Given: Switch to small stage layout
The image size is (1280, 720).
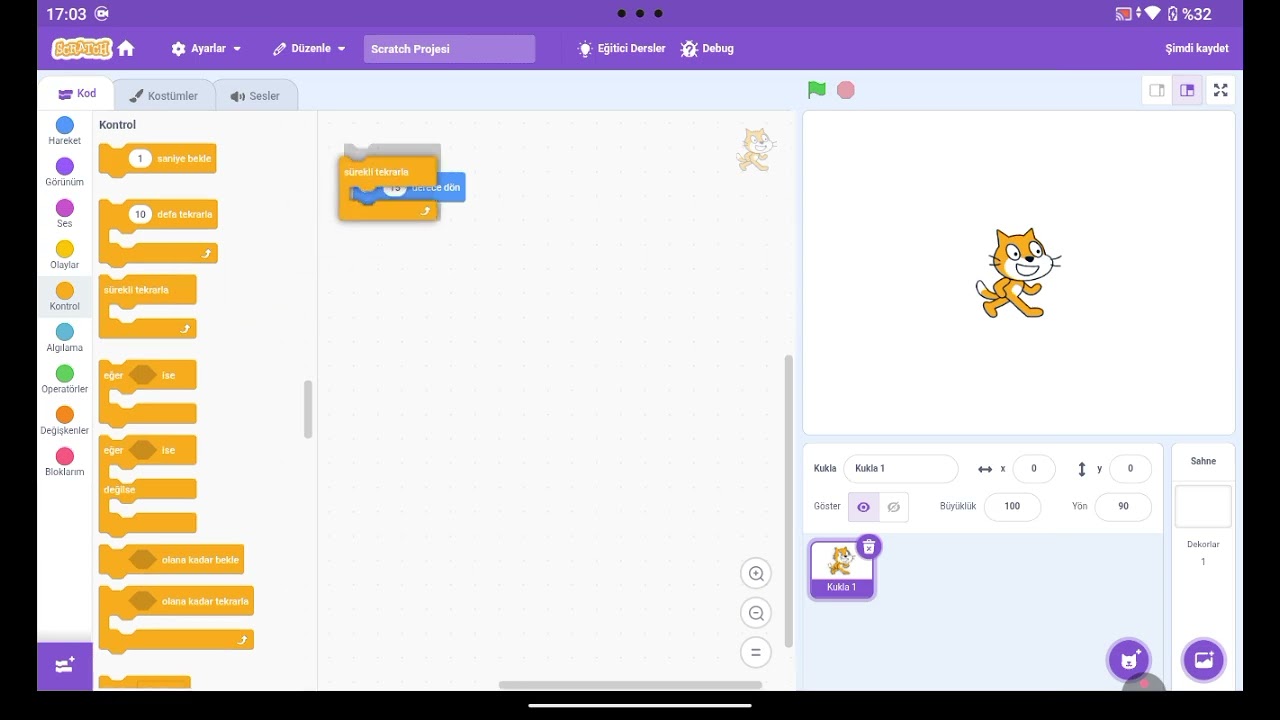Looking at the screenshot, I should tap(1157, 90).
